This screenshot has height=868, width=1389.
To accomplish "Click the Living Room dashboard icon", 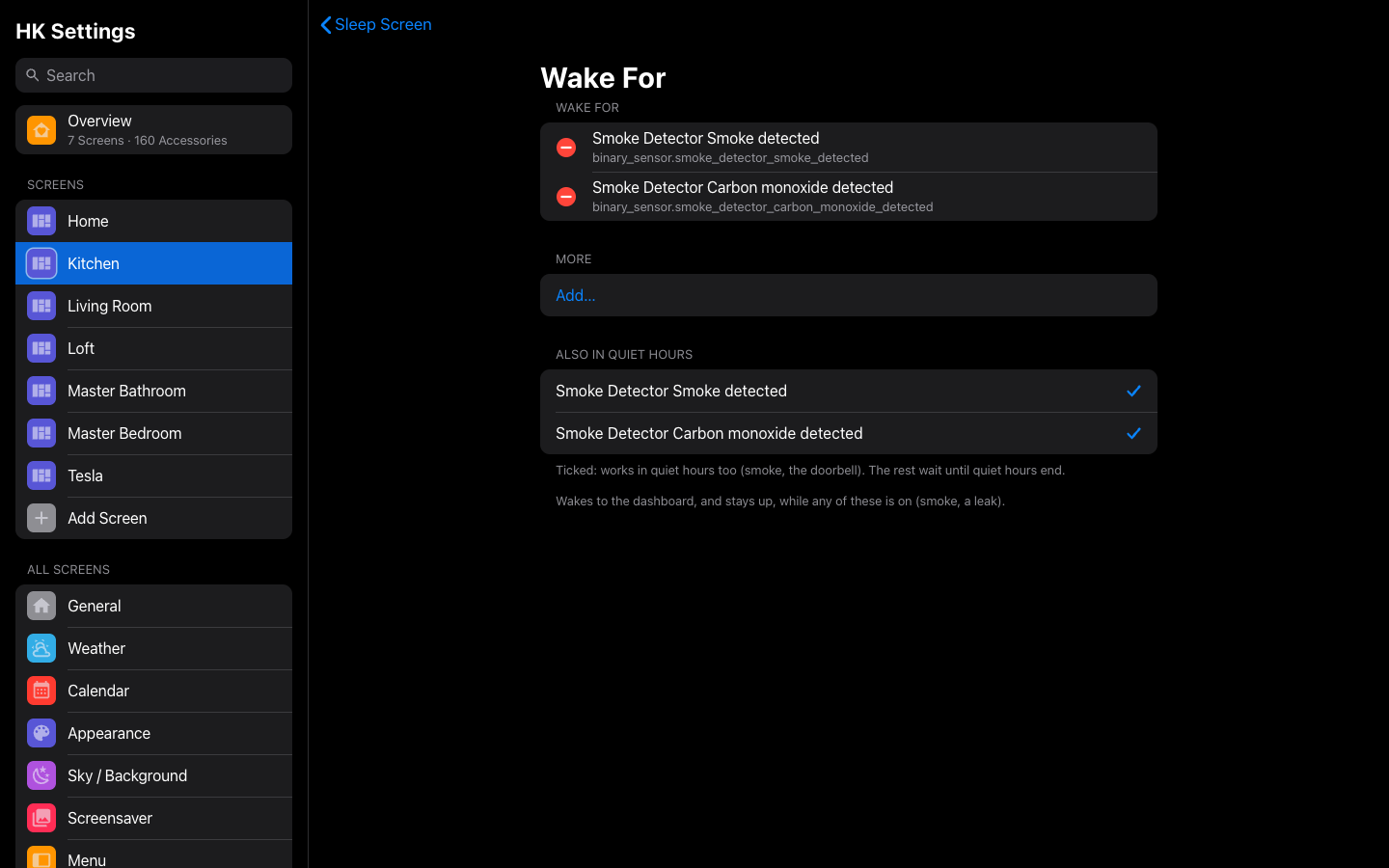I will [x=41, y=306].
